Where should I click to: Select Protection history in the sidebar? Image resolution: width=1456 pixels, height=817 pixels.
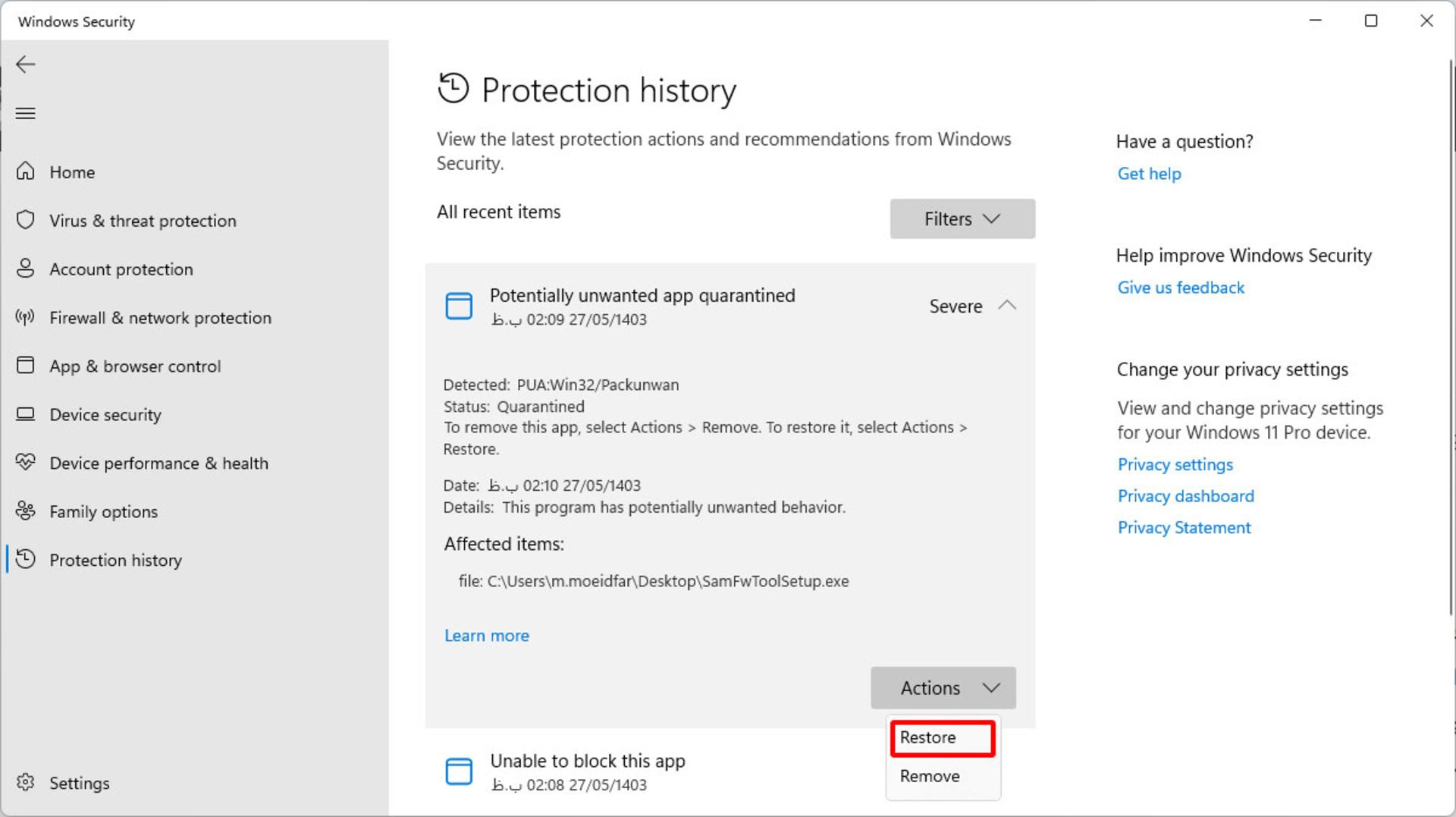click(x=115, y=561)
